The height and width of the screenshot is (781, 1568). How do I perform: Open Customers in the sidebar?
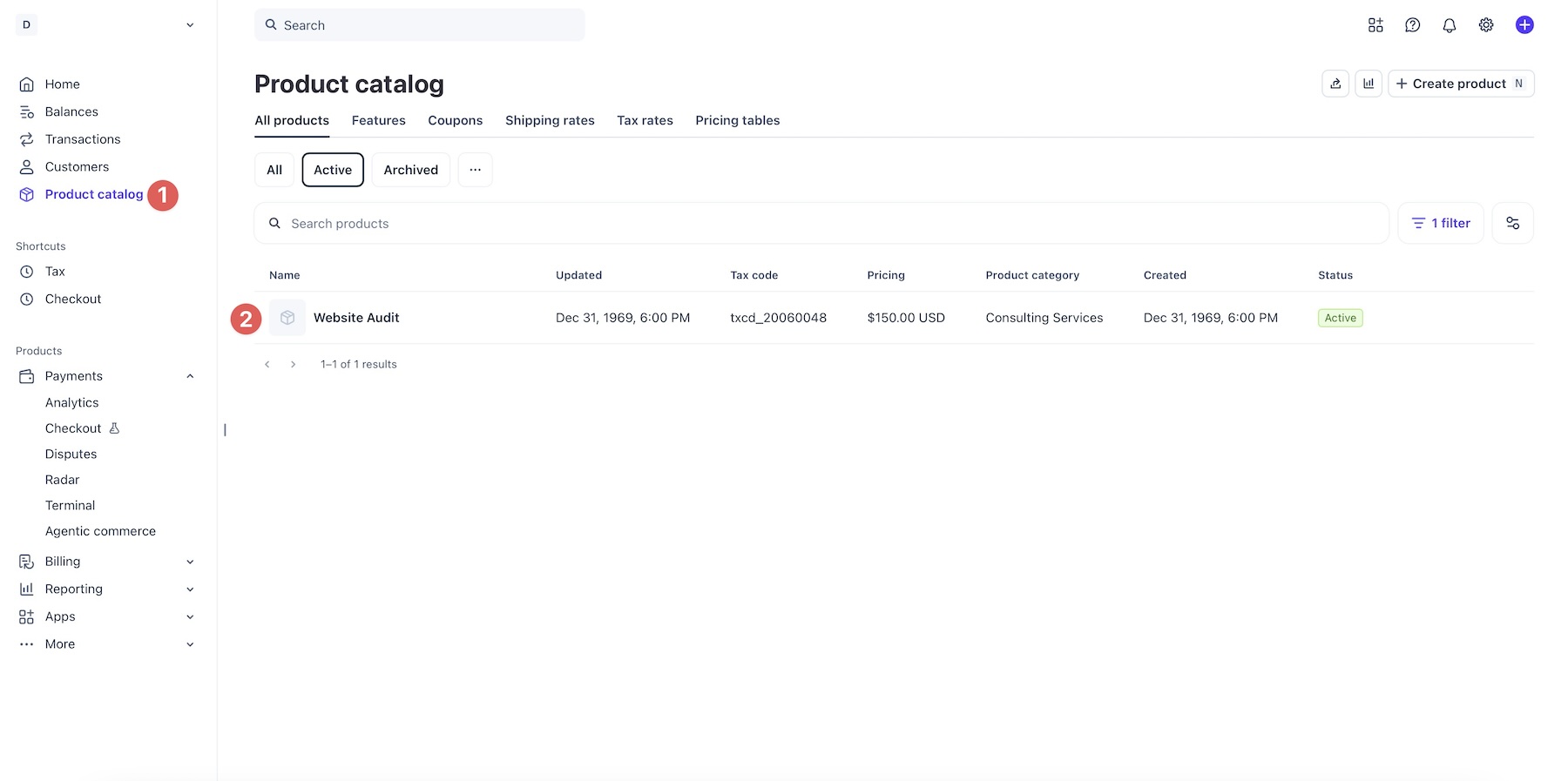[x=77, y=167]
